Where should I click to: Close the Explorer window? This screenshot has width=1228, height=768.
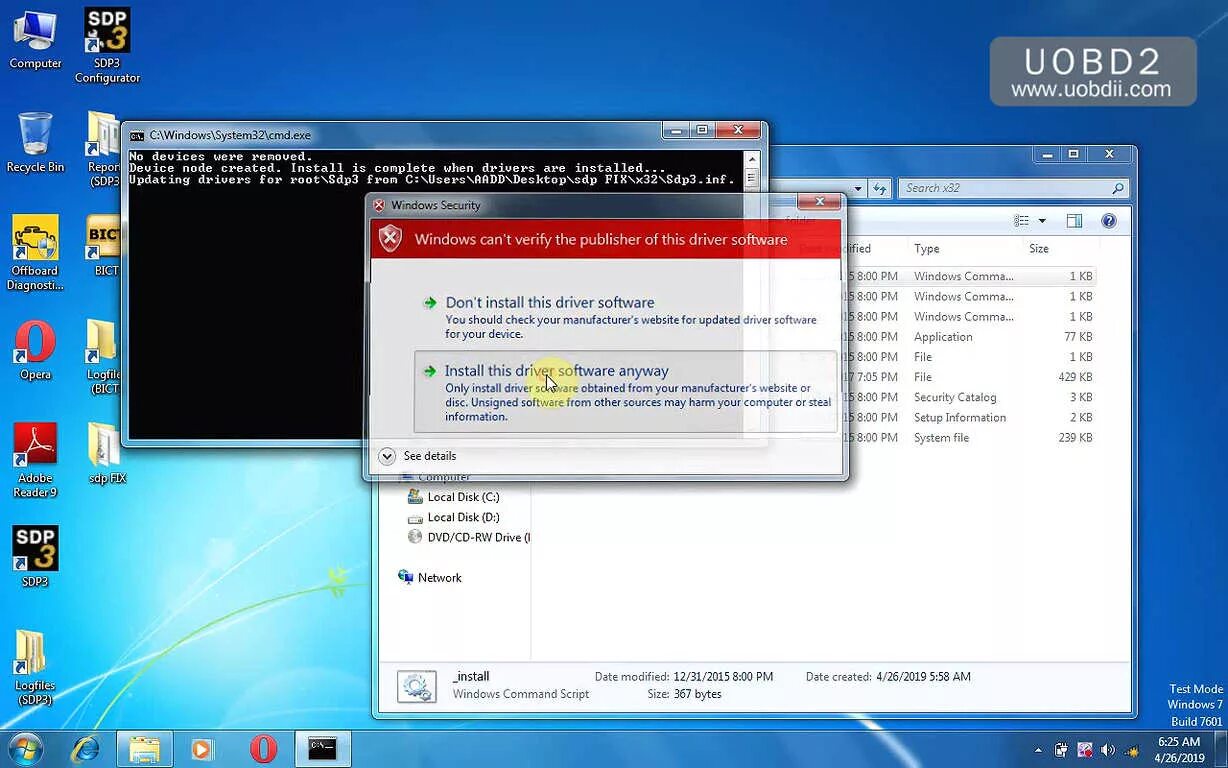[1109, 154]
